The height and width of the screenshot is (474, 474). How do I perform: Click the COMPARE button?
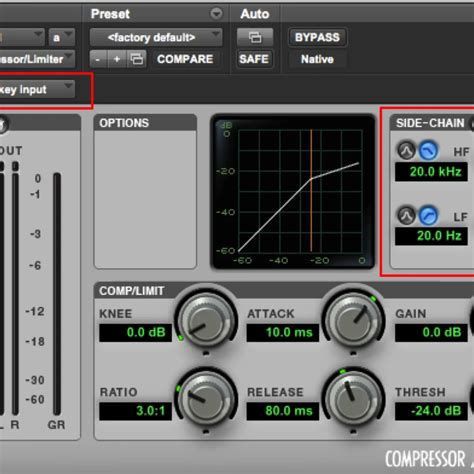tap(185, 59)
